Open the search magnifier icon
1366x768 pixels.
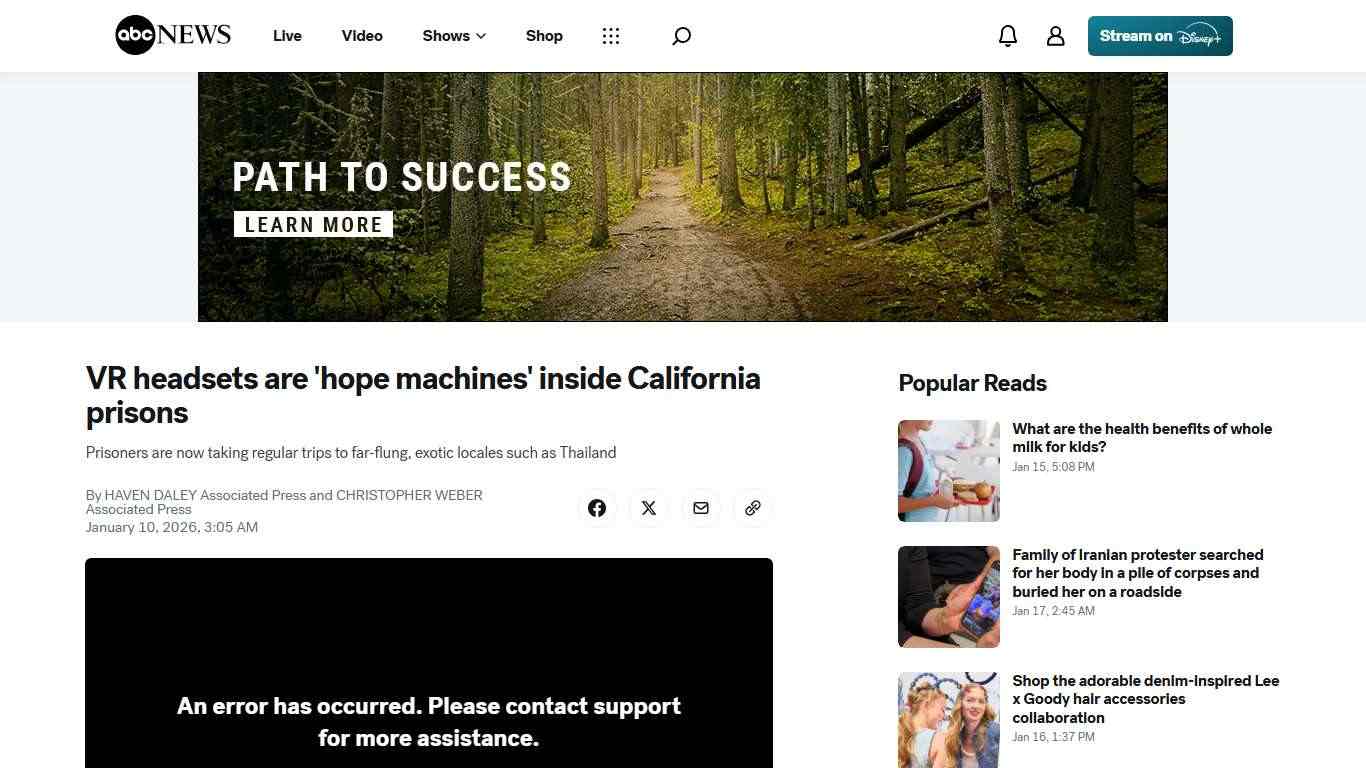point(681,36)
